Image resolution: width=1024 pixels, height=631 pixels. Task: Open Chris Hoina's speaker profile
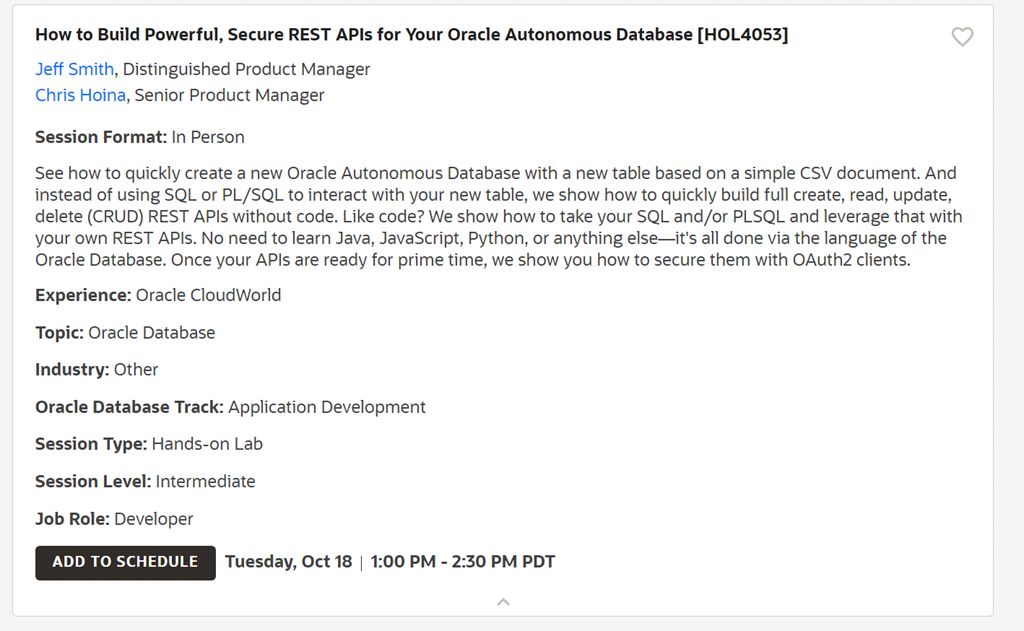pos(80,95)
